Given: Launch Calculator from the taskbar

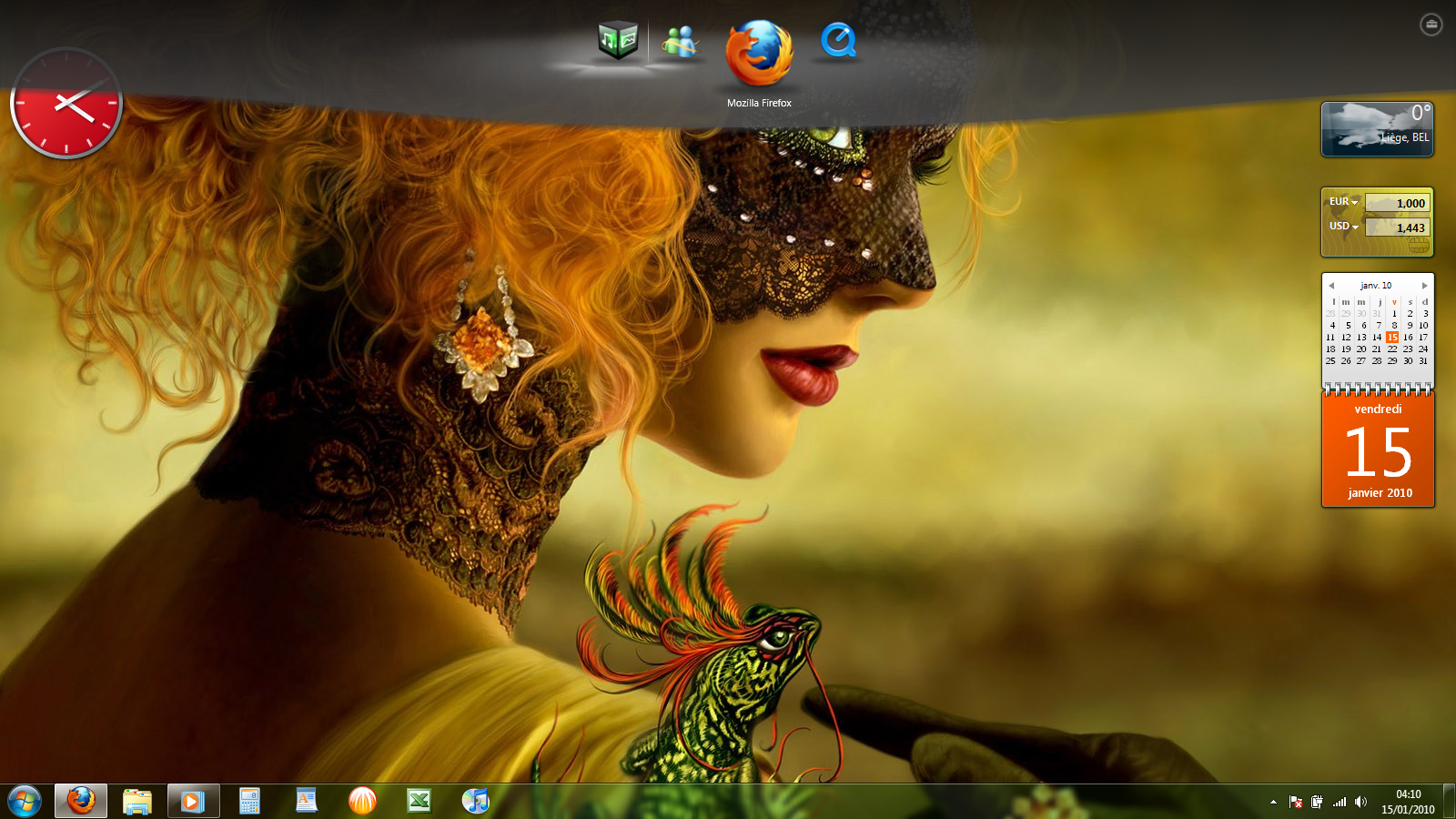Looking at the screenshot, I should click(x=249, y=801).
